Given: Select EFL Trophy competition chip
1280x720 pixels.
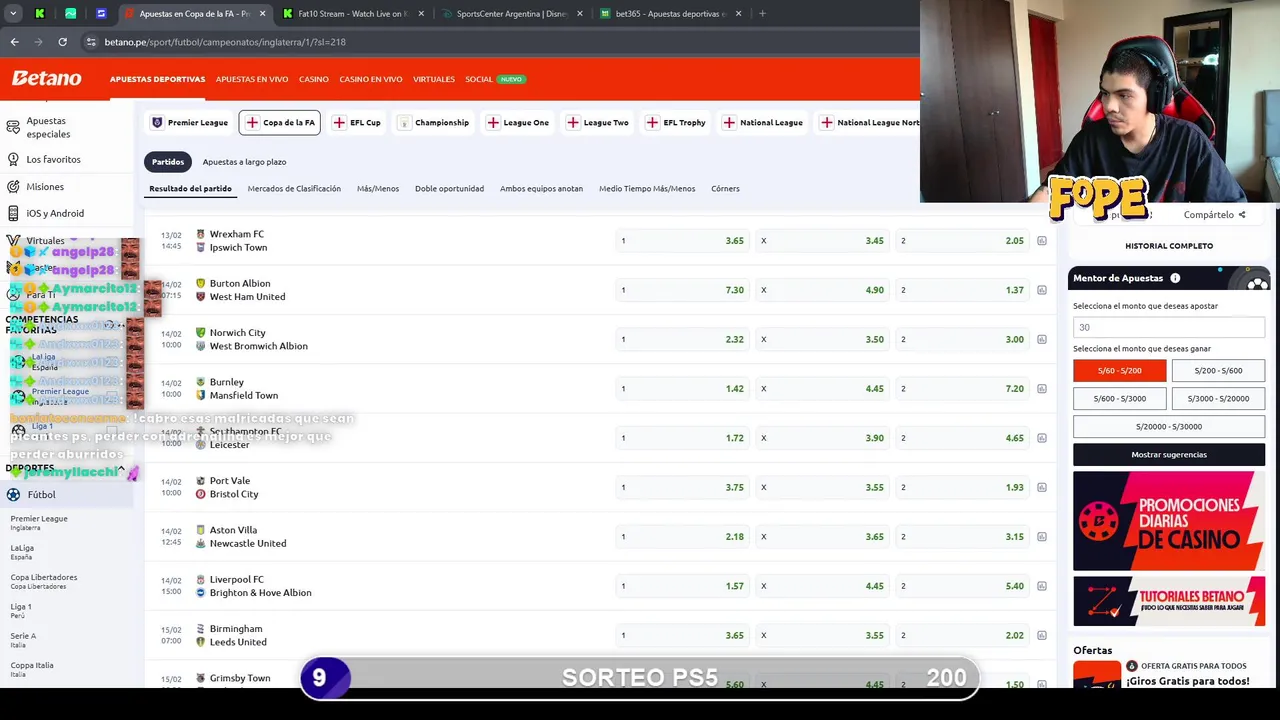Looking at the screenshot, I should coord(677,122).
